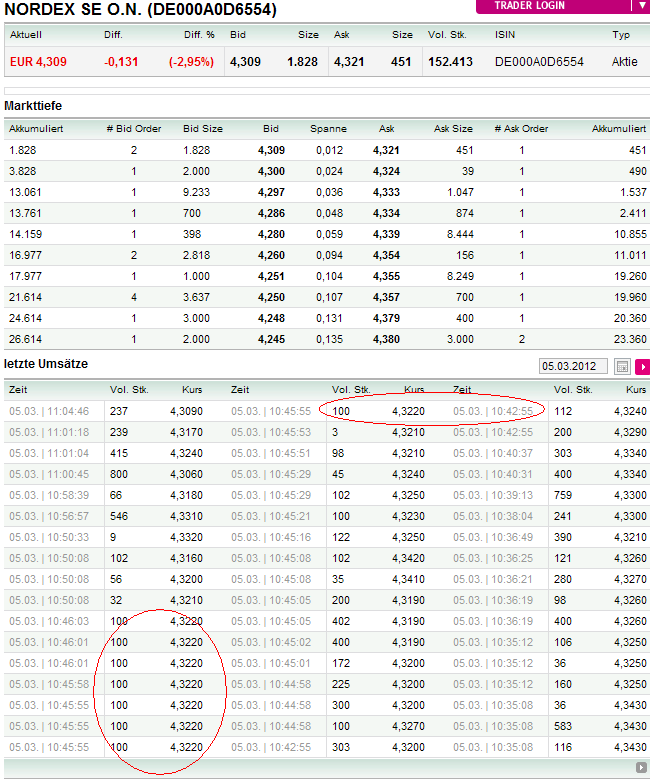Click the accumulated bid value 26.614
This screenshot has height=782, width=650.
[x=25, y=339]
